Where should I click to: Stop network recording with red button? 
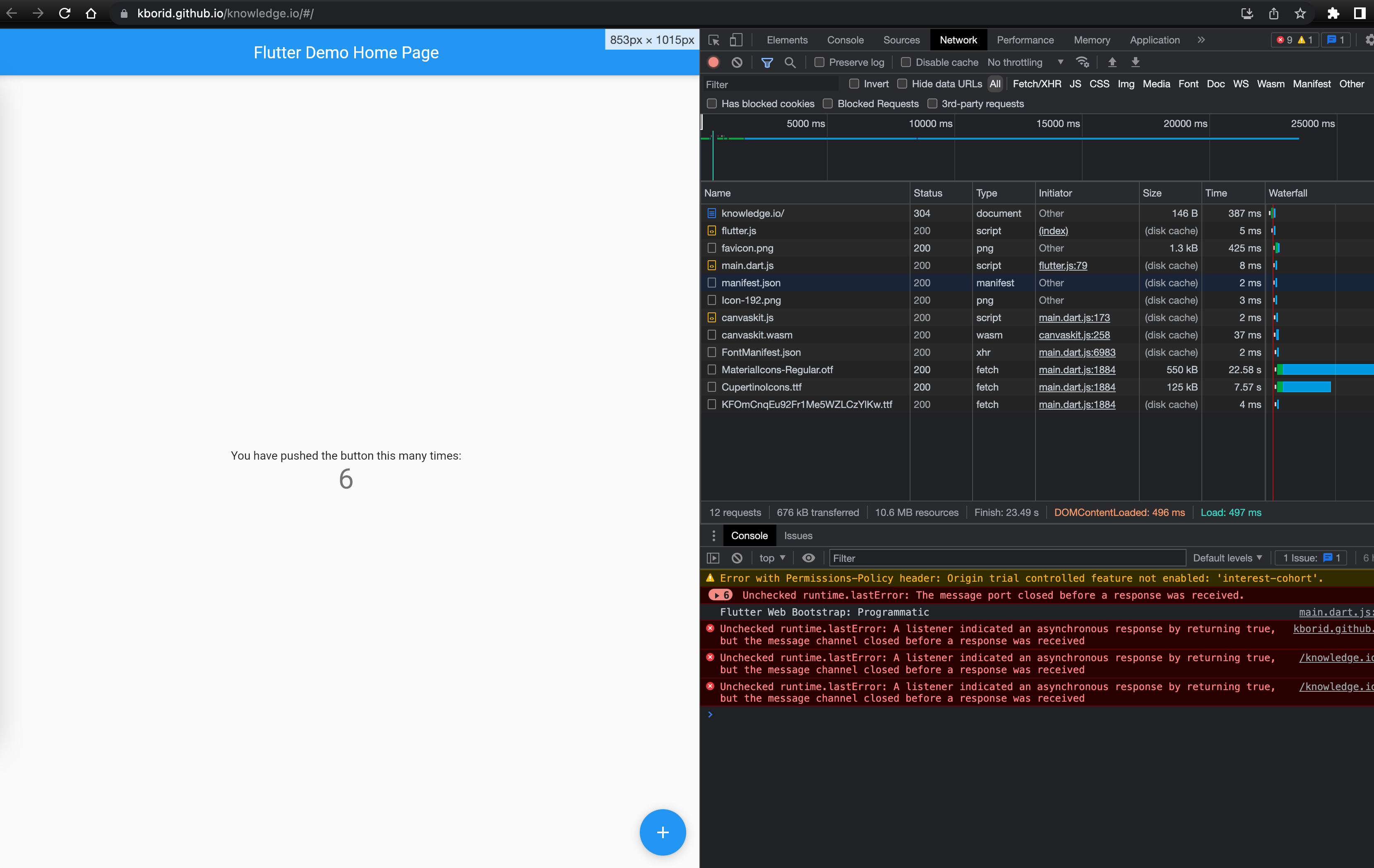pyautogui.click(x=713, y=62)
